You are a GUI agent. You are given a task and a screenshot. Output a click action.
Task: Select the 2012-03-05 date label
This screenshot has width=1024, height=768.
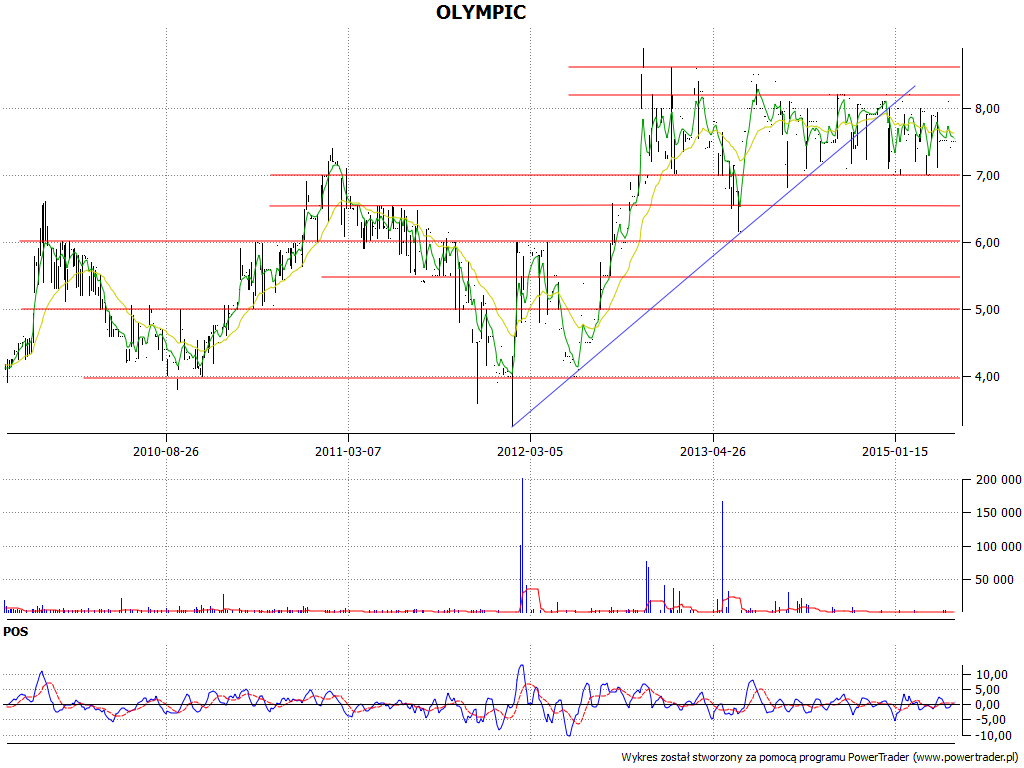530,451
